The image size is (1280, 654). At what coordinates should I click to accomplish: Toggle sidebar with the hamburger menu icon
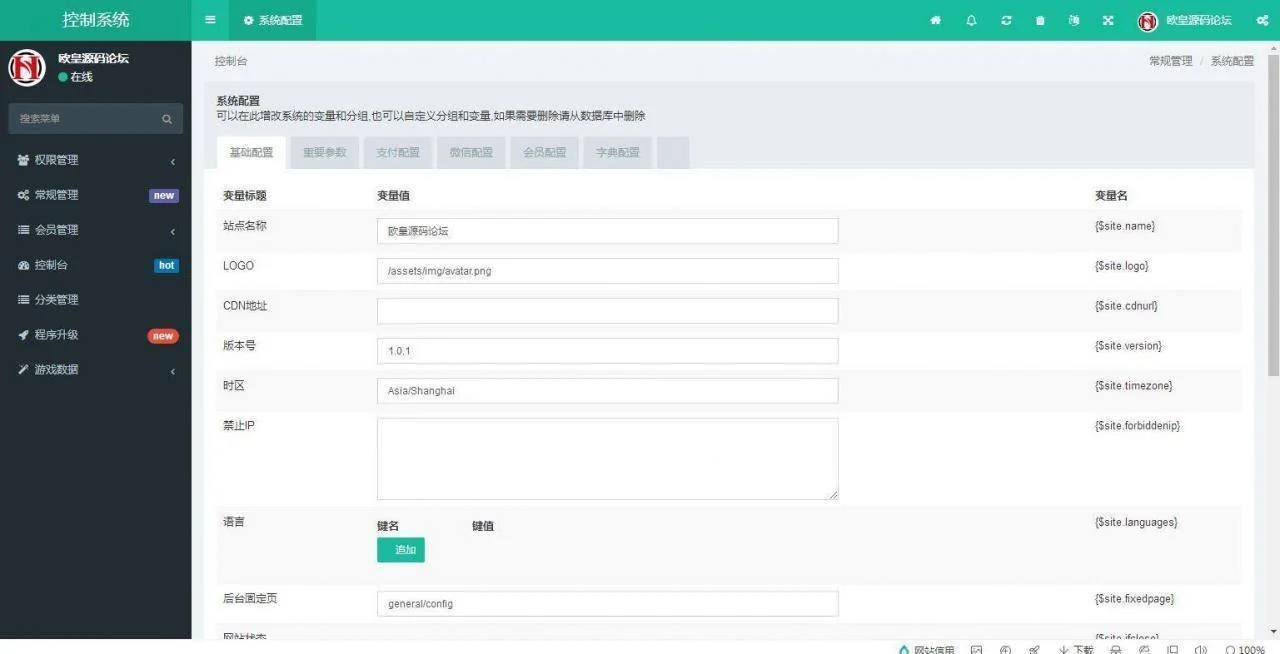pyautogui.click(x=210, y=20)
